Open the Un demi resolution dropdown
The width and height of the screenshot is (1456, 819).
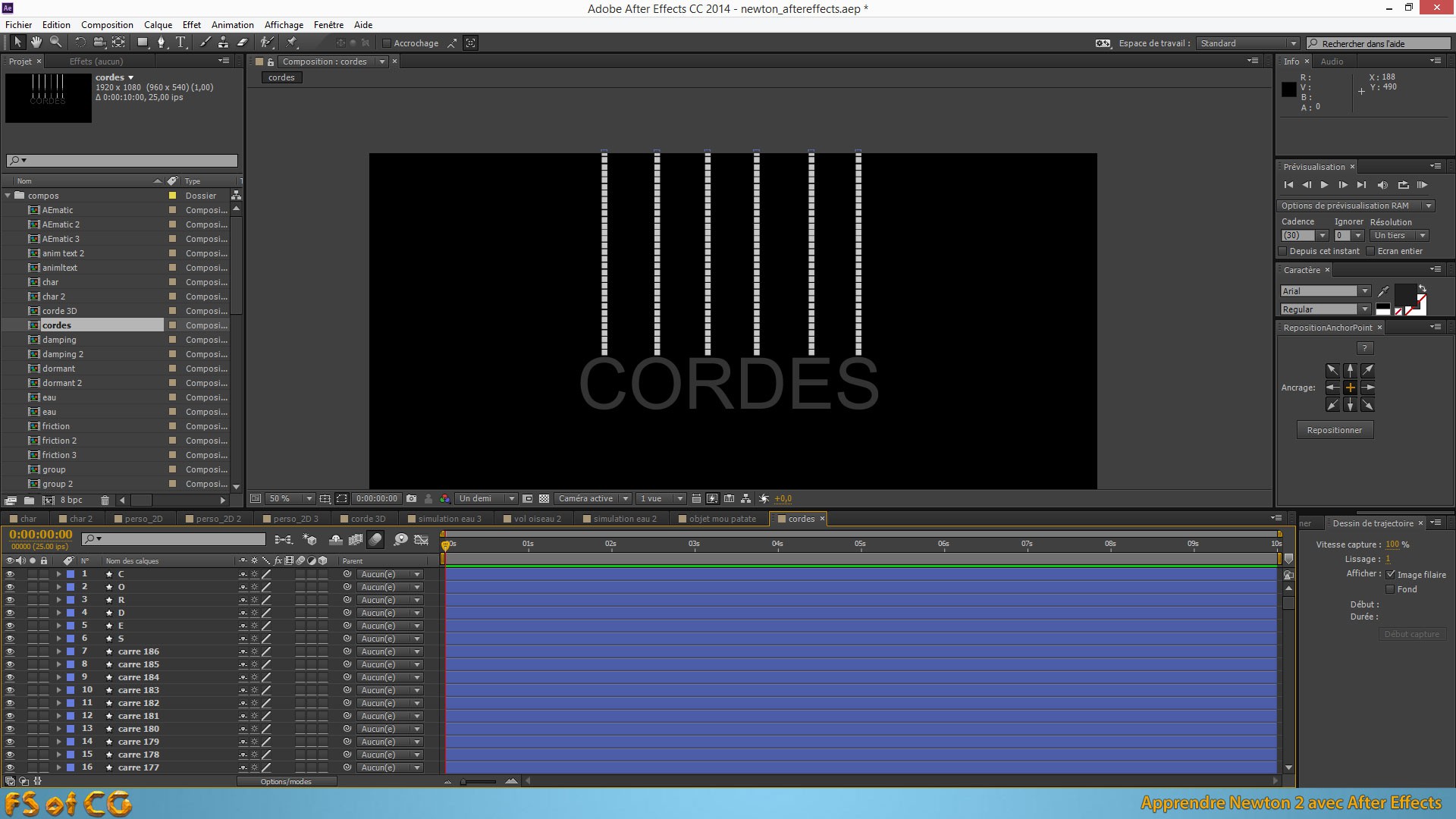(512, 498)
